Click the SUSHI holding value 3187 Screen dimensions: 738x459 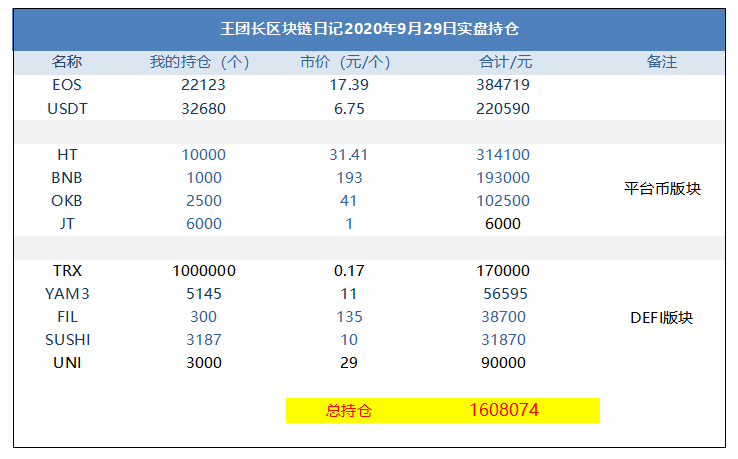point(204,340)
